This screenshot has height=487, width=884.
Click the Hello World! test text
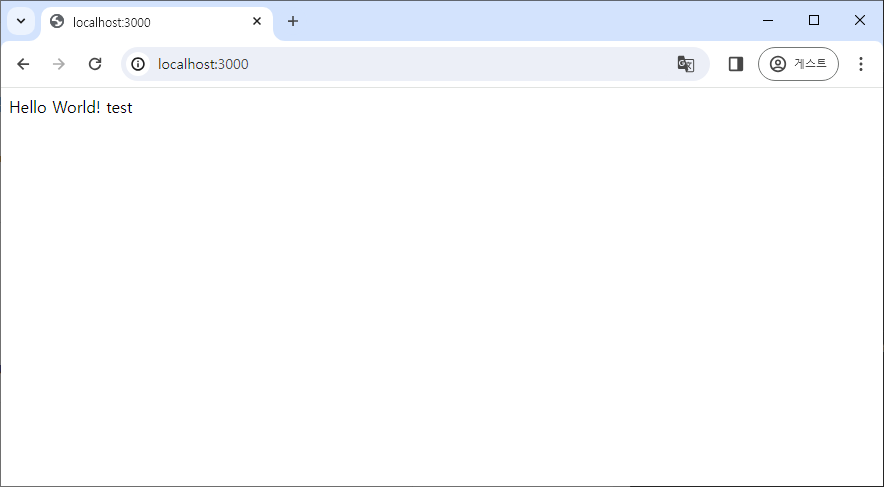pos(71,108)
